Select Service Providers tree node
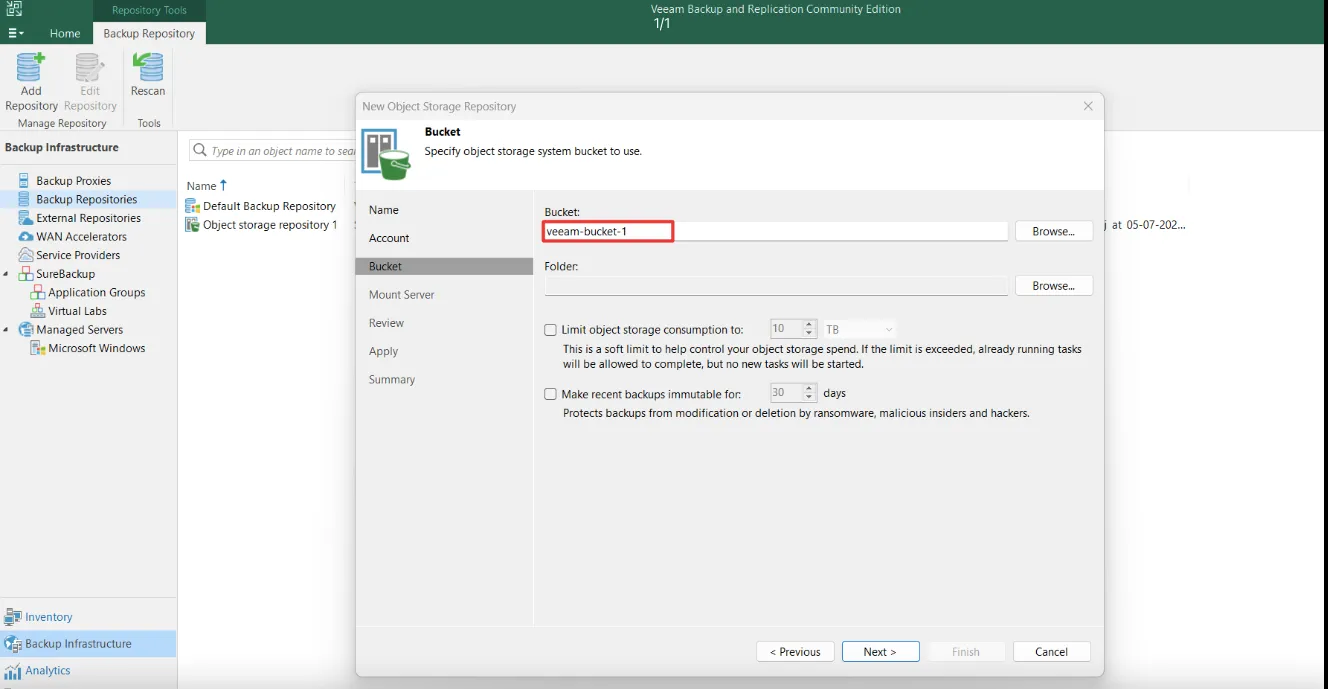This screenshot has width=1328, height=689. coord(78,255)
